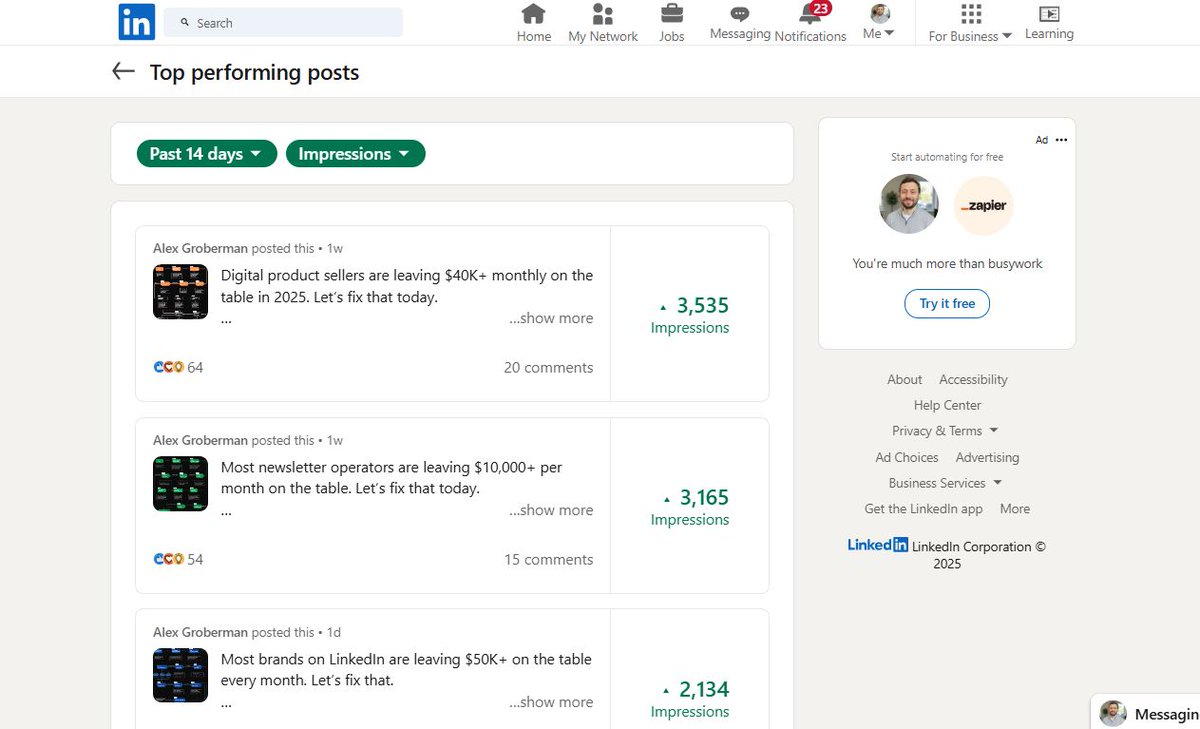
Task: Show more of digital product sellers post
Action: 551,318
